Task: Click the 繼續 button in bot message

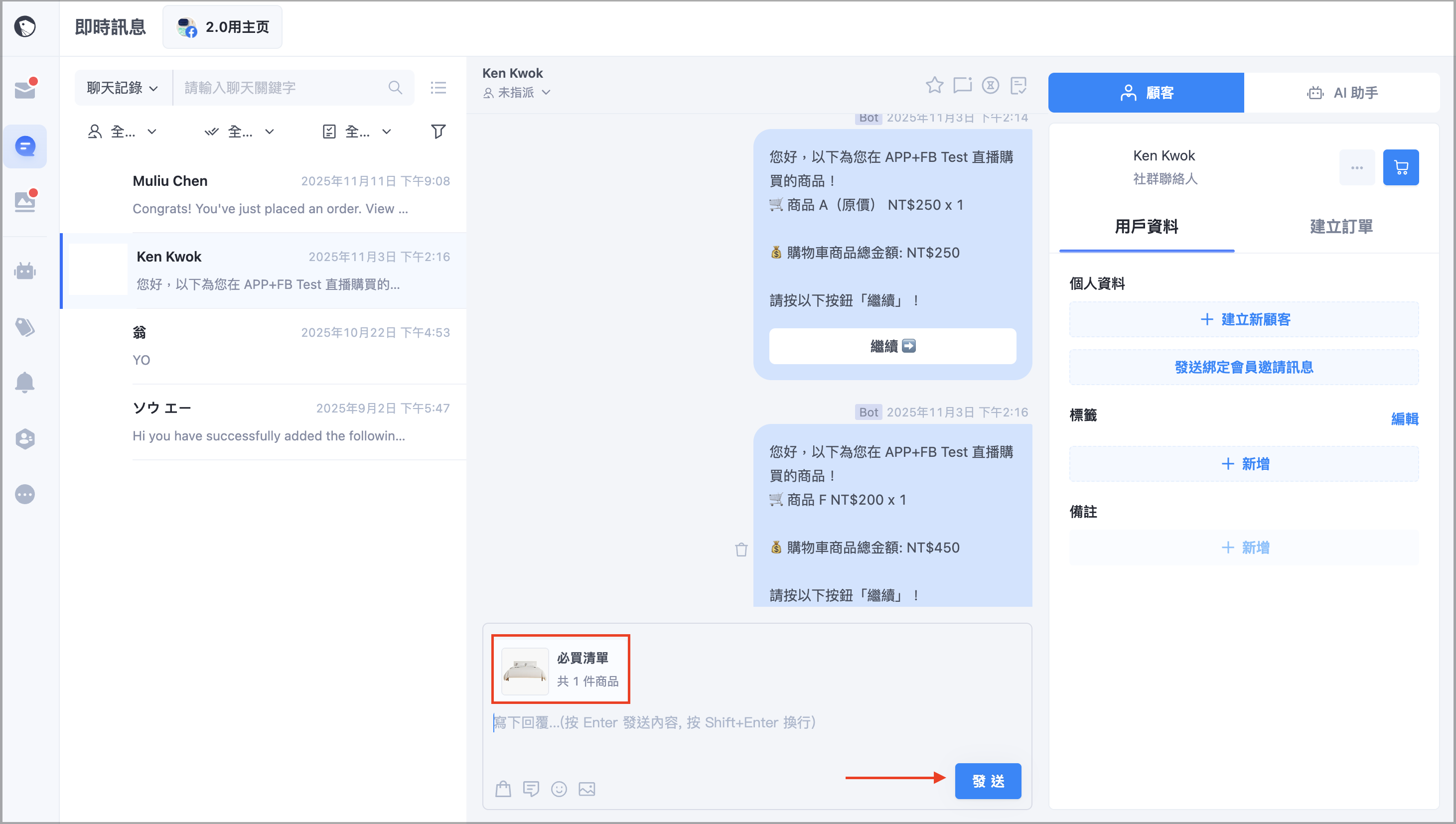Action: [892, 346]
